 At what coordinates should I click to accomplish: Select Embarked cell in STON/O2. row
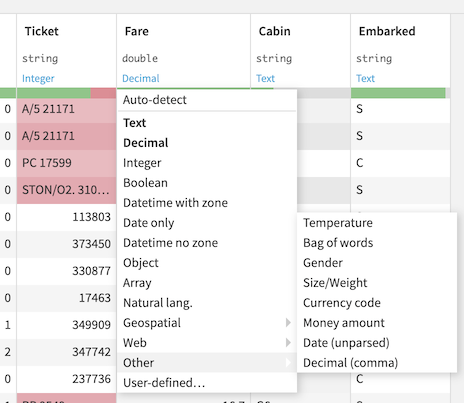pos(400,190)
